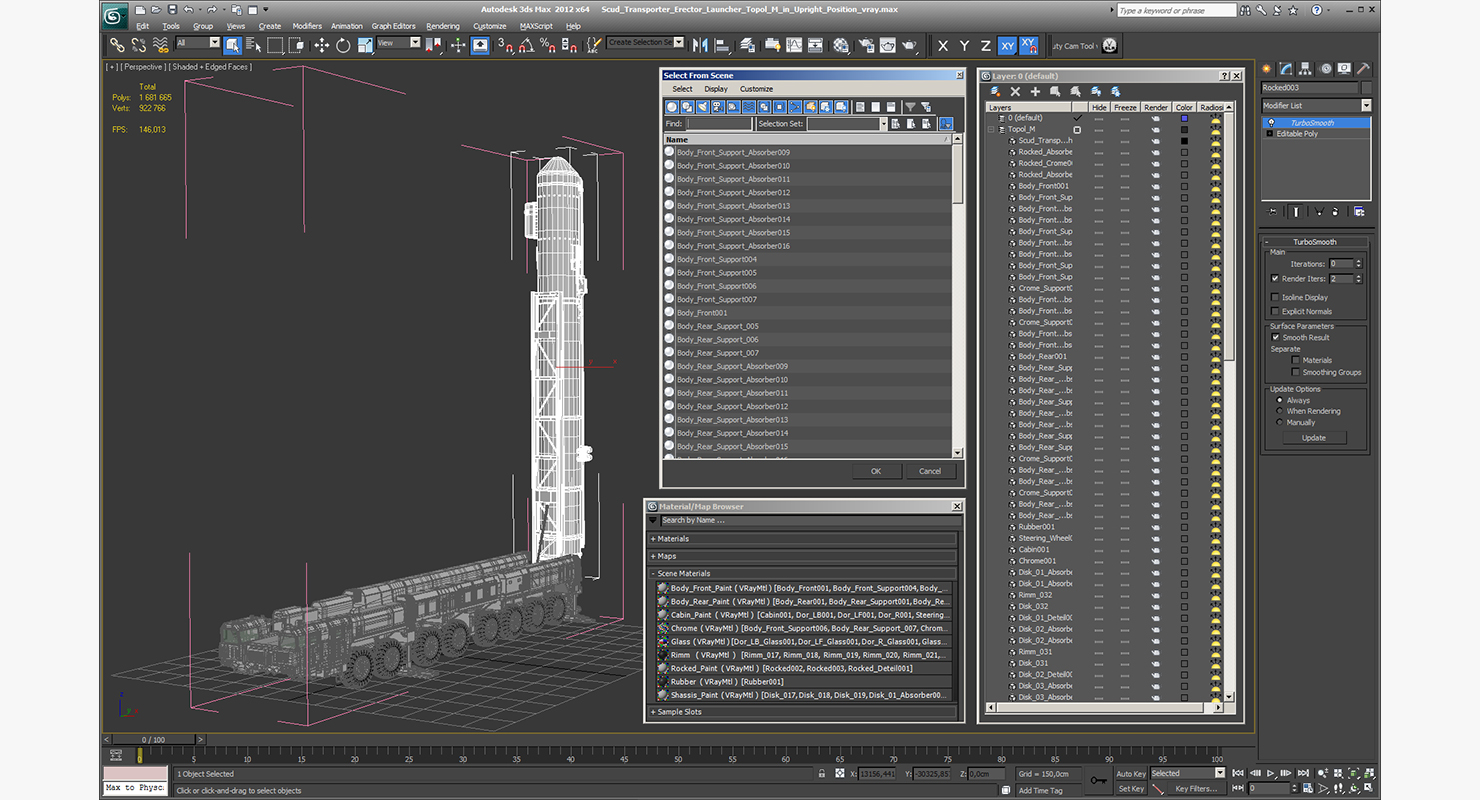Click the teapot Render Production icon
The height and width of the screenshot is (800, 1480).
click(910, 45)
